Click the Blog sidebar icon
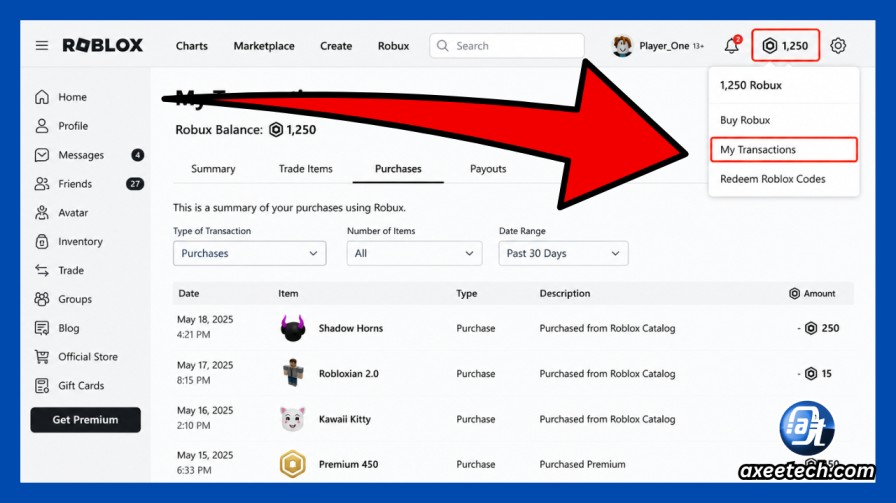The height and width of the screenshot is (503, 896). point(42,328)
